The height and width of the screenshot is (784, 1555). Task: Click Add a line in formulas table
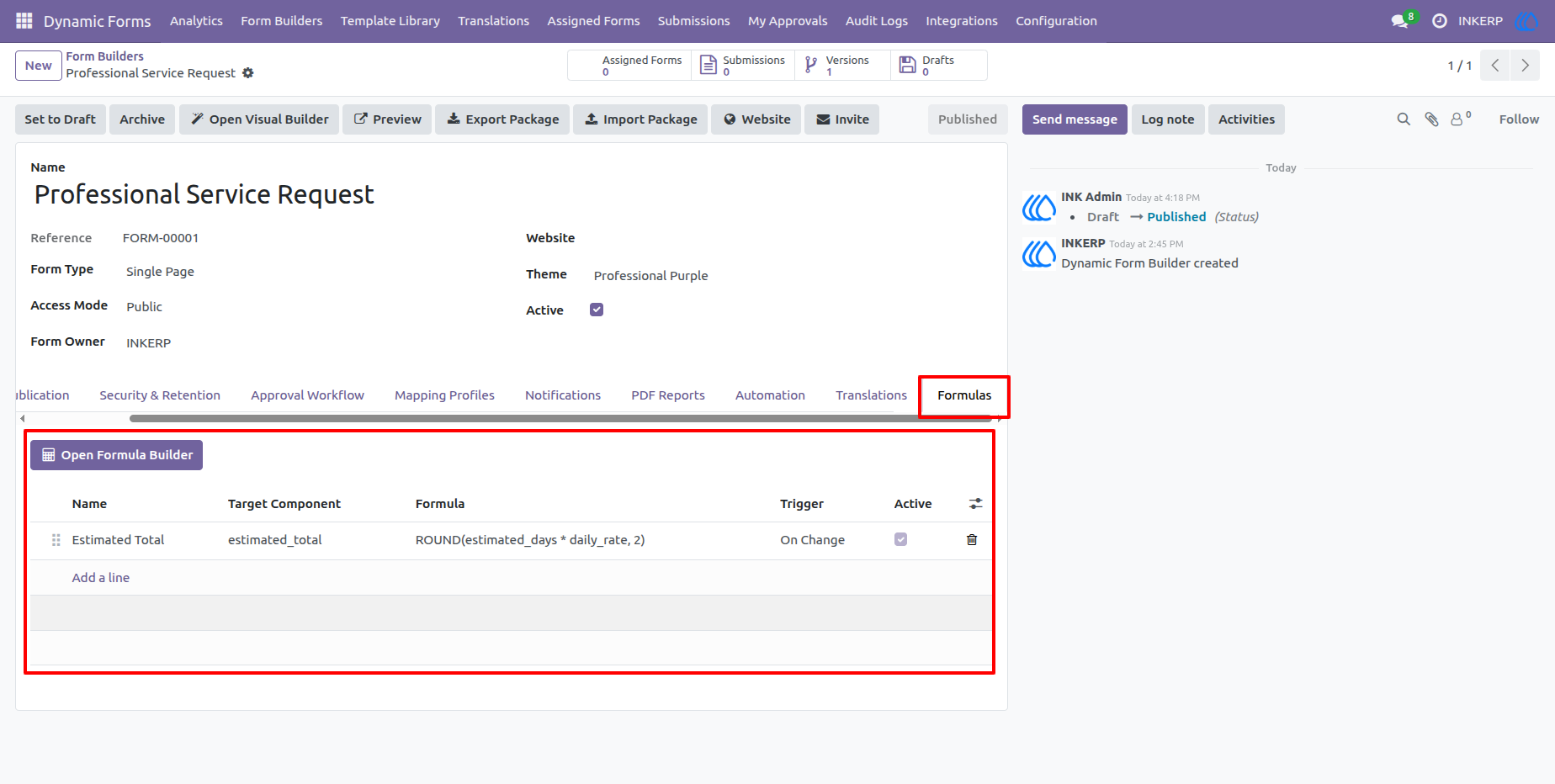(101, 578)
